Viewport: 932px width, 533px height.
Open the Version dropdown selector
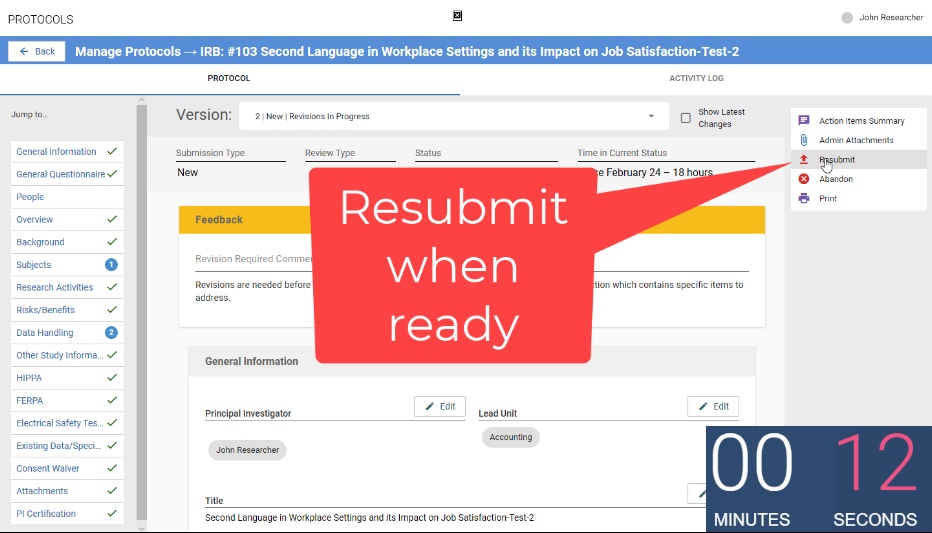pyautogui.click(x=453, y=116)
